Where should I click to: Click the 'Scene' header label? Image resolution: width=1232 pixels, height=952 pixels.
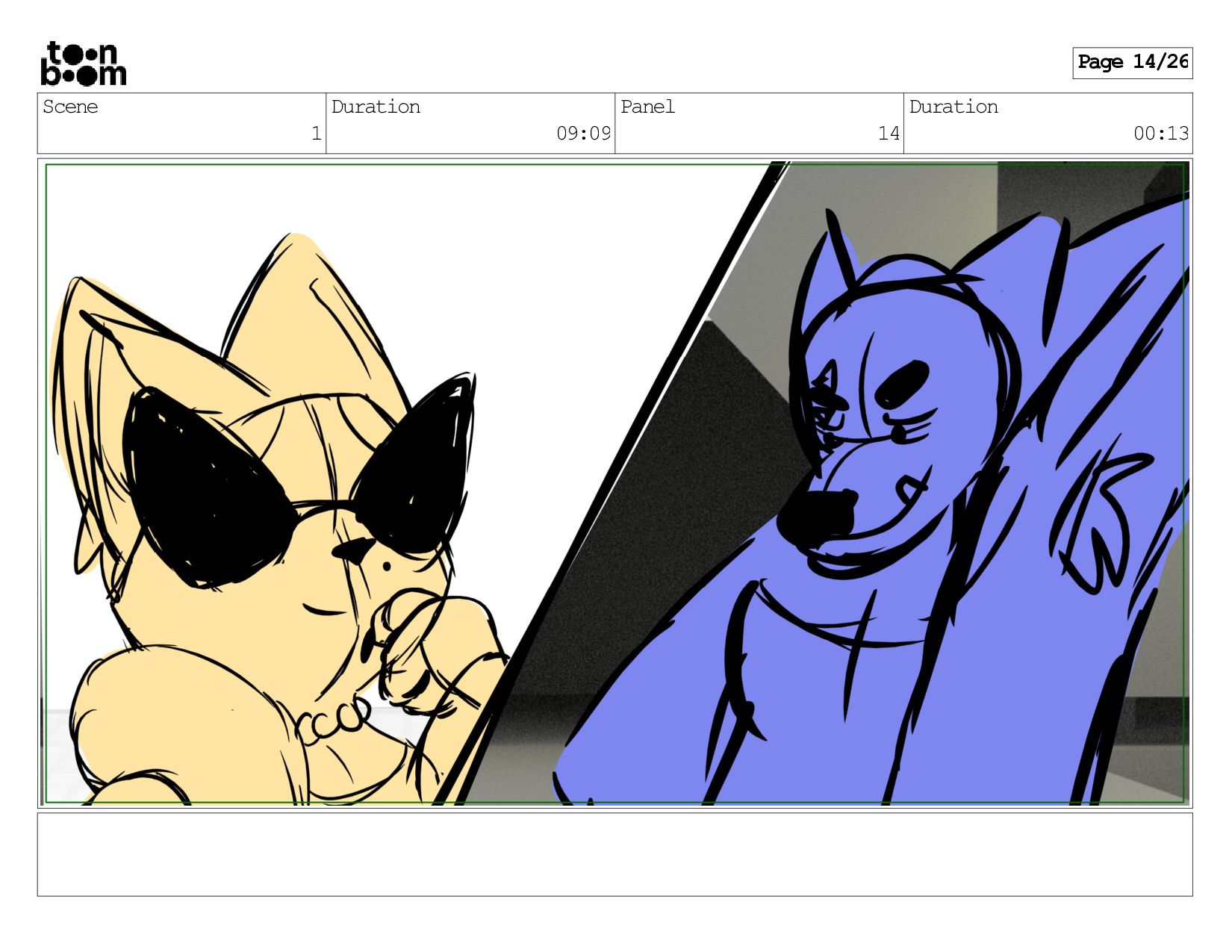click(70, 107)
